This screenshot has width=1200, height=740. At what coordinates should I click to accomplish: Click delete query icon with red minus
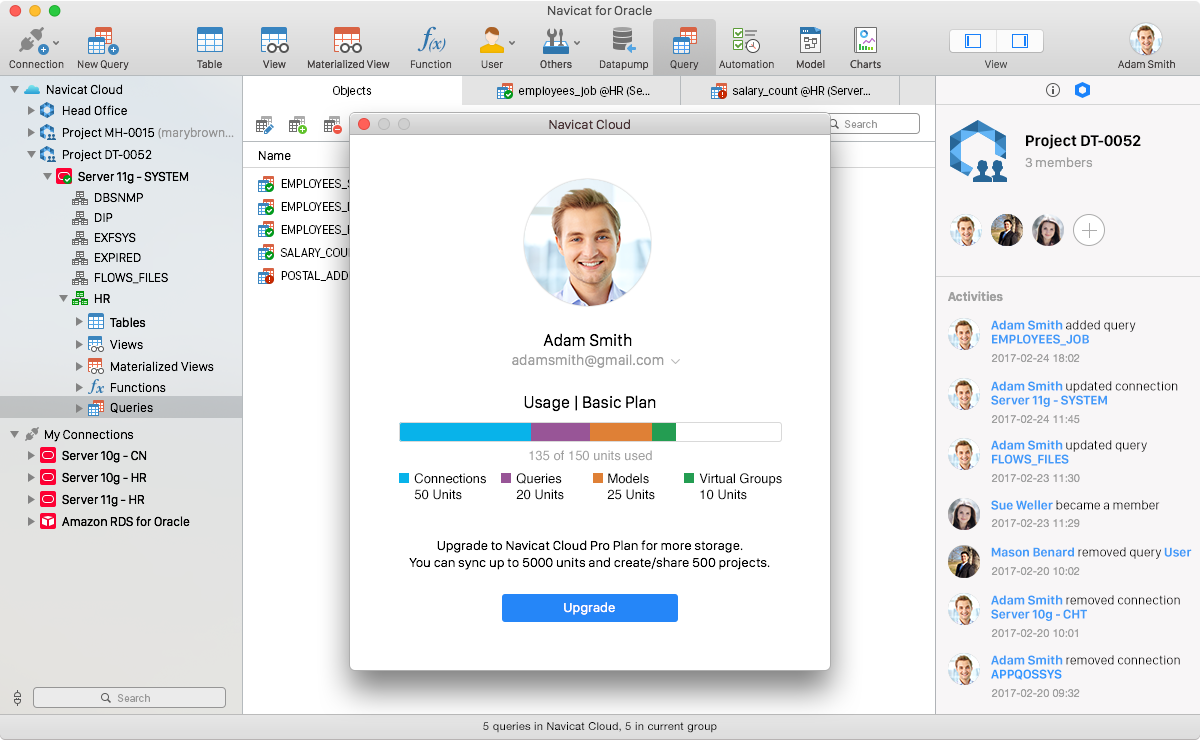[332, 125]
